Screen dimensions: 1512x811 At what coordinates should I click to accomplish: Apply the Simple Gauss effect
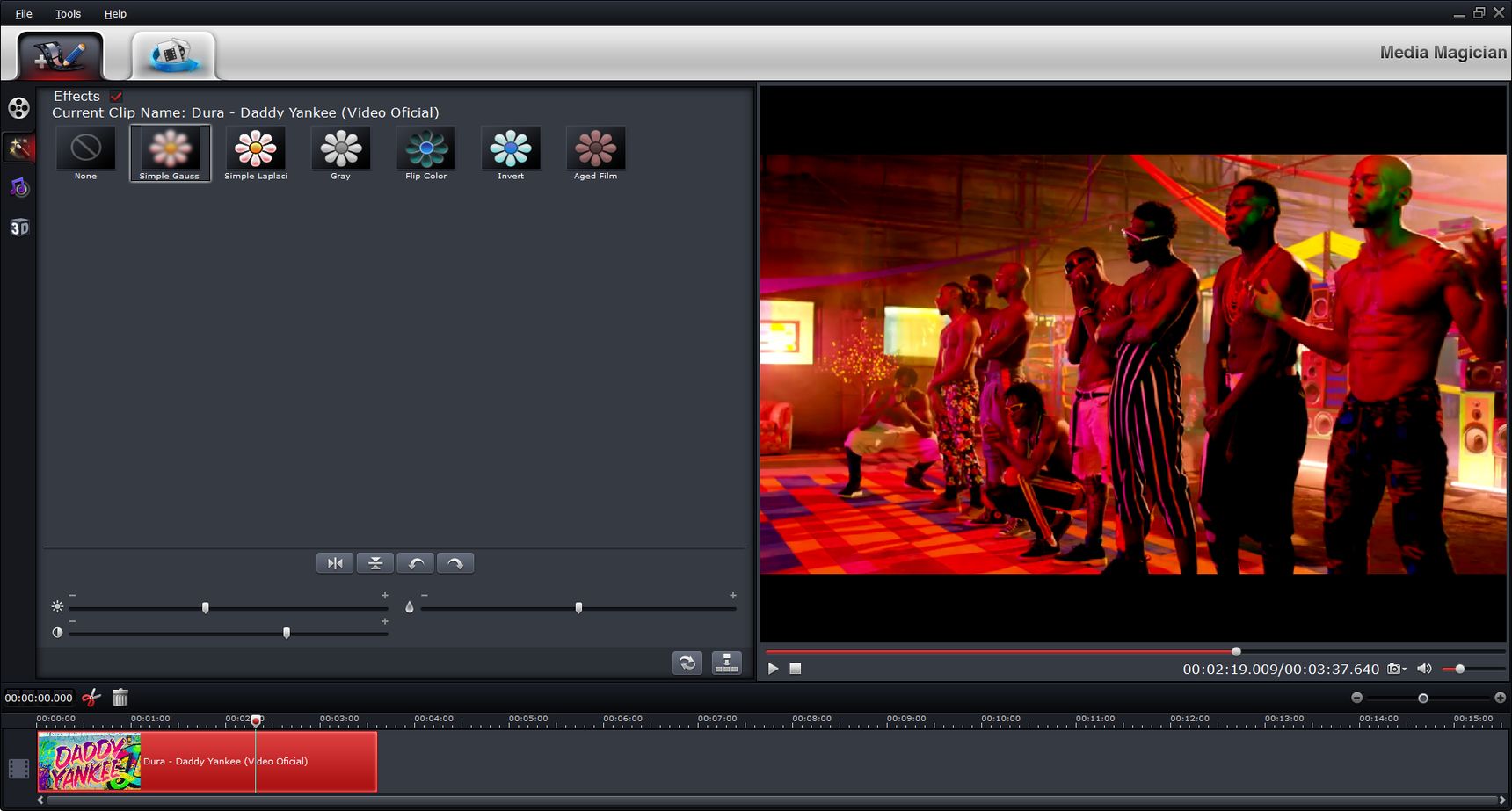[170, 153]
